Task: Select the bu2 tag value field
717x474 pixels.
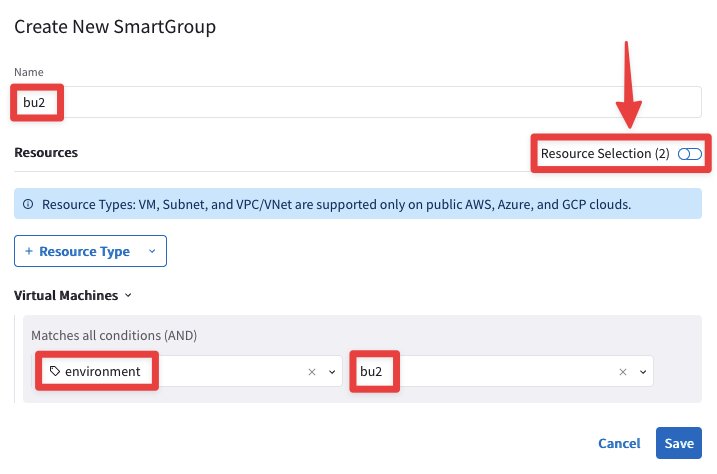Action: [x=500, y=372]
